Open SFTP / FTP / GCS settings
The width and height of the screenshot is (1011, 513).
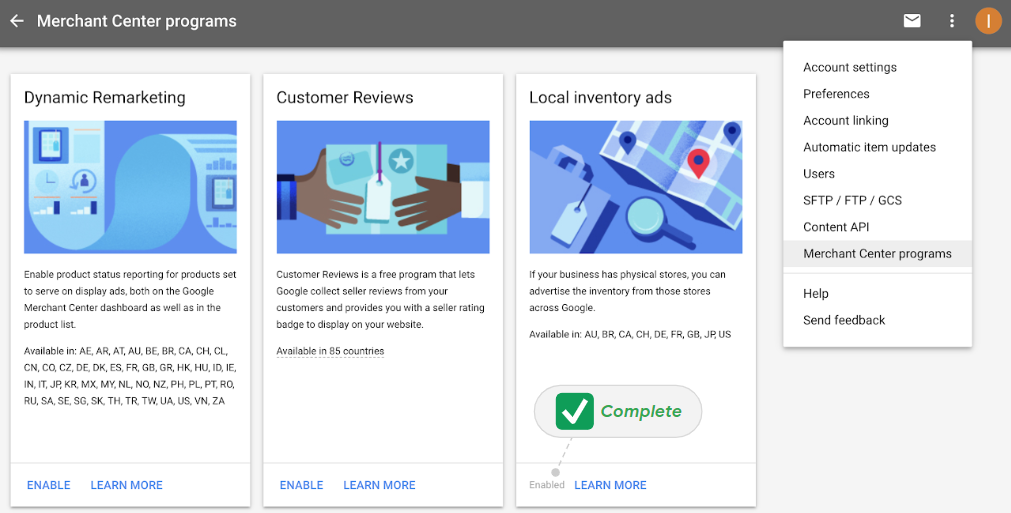877,200
